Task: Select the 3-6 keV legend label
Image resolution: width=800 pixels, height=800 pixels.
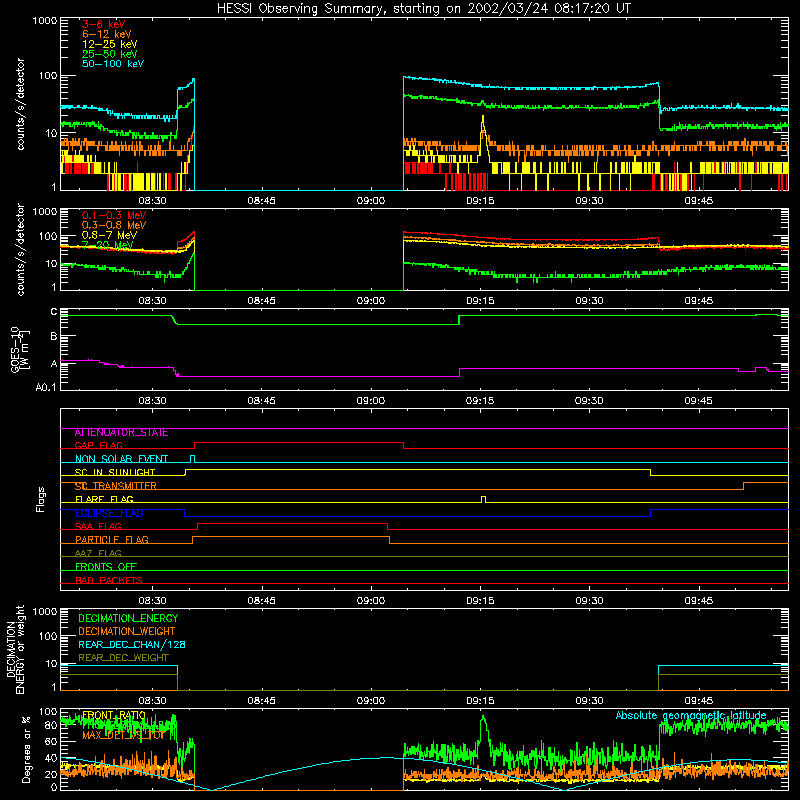Action: coord(104,24)
